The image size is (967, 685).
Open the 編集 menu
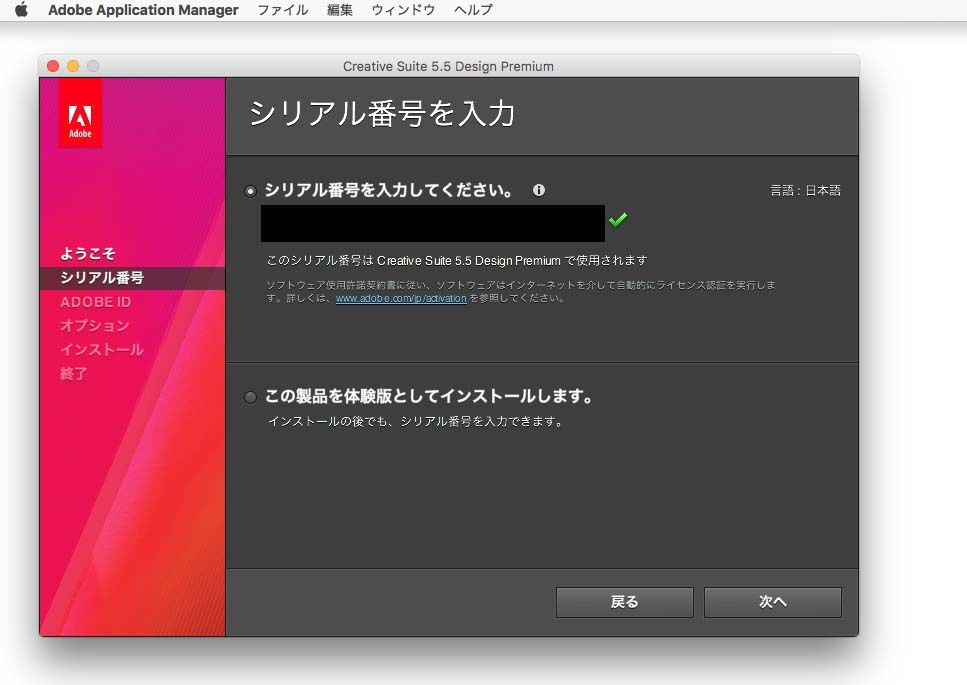pos(340,10)
